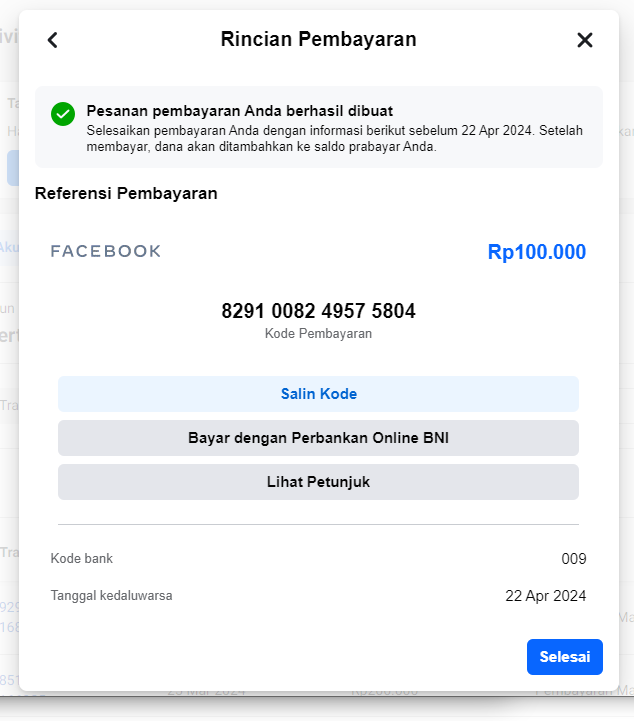Click the green success checkmark icon
This screenshot has width=634, height=721.
pos(63,114)
